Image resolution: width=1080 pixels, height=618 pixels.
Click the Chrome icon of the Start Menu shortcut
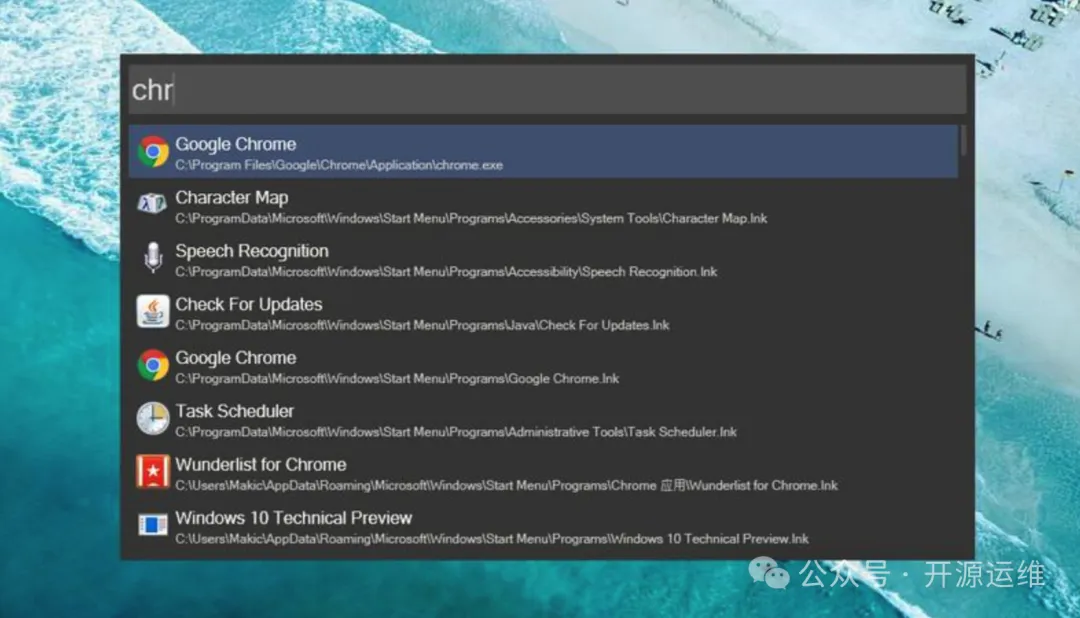tap(153, 365)
